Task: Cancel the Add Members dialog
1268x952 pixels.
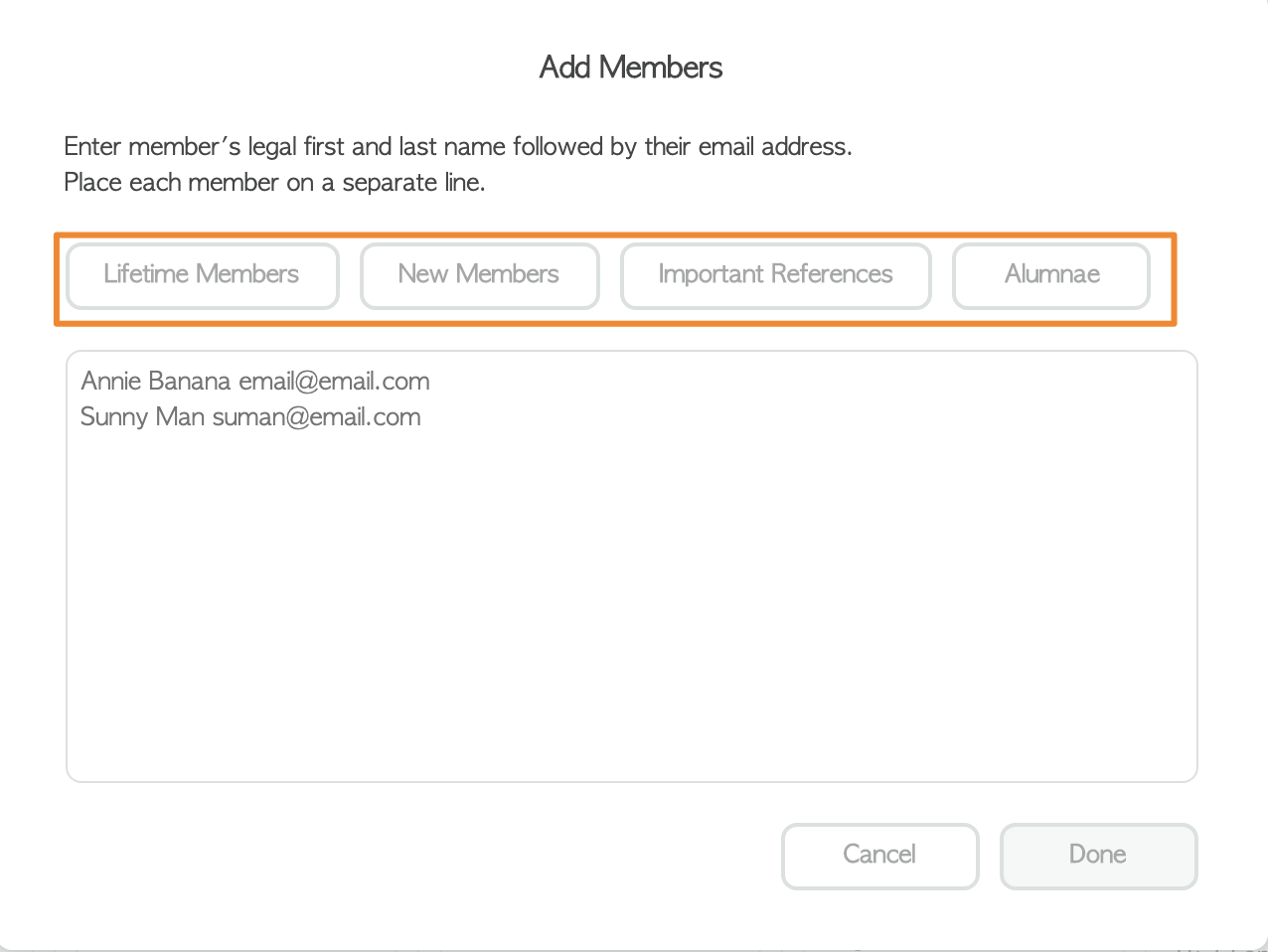Action: point(879,855)
